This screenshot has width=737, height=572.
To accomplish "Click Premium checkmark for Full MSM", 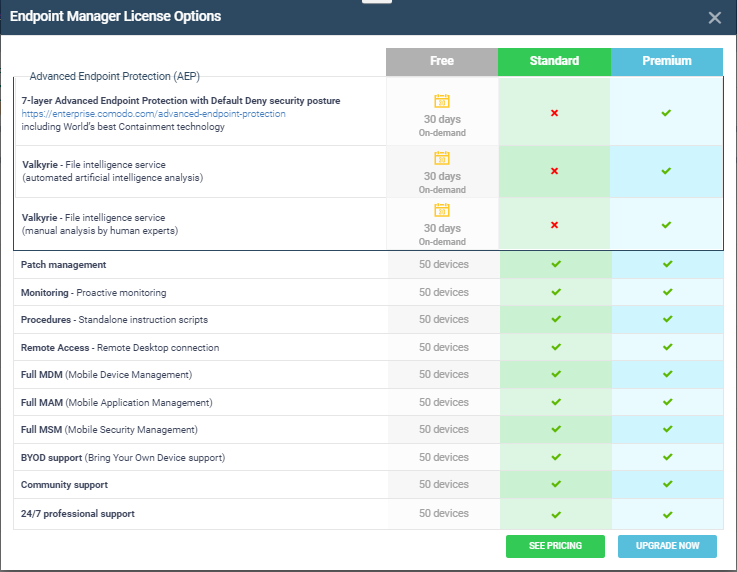I will coord(668,429).
